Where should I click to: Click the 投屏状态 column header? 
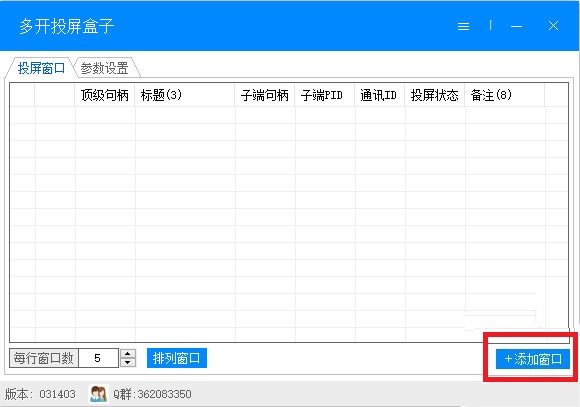coord(435,95)
